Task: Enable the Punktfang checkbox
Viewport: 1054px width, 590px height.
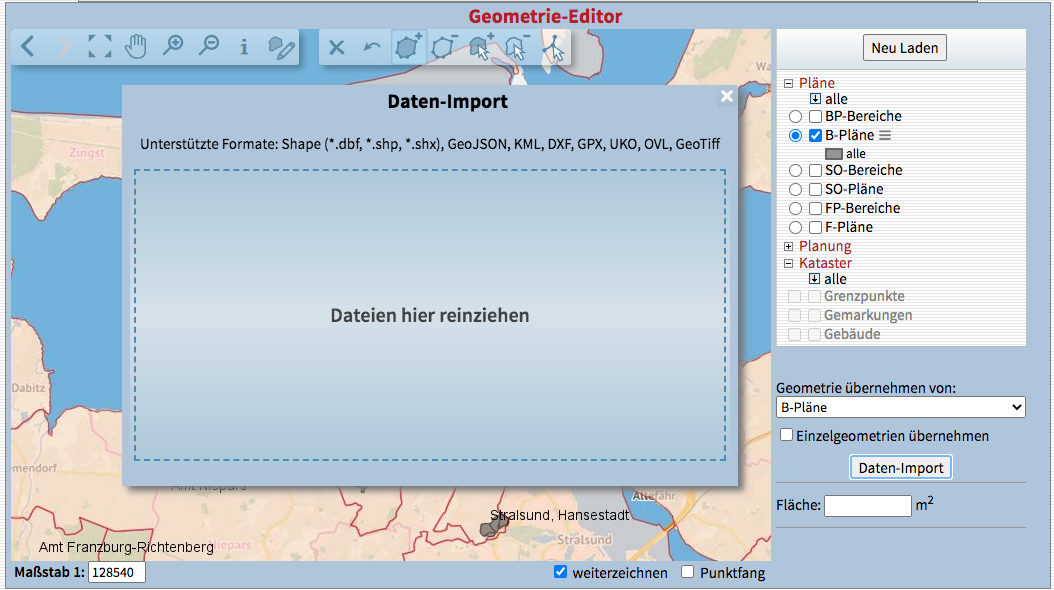Action: 688,572
